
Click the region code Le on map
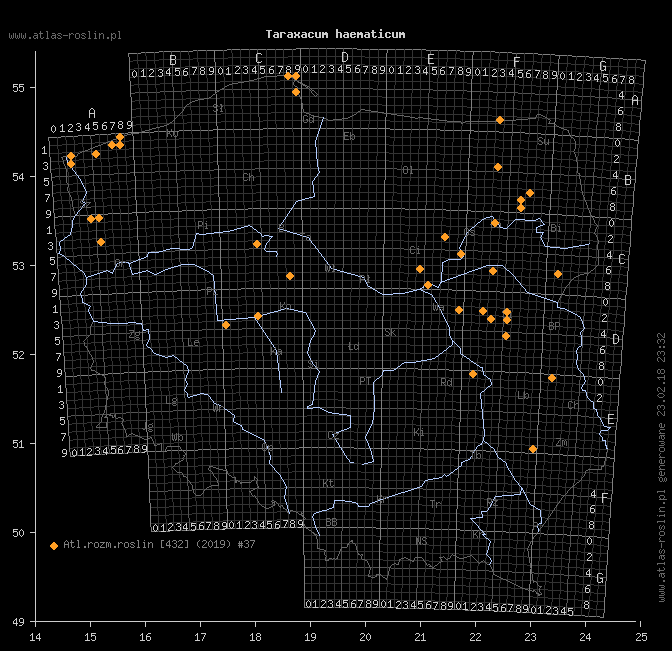[193, 343]
